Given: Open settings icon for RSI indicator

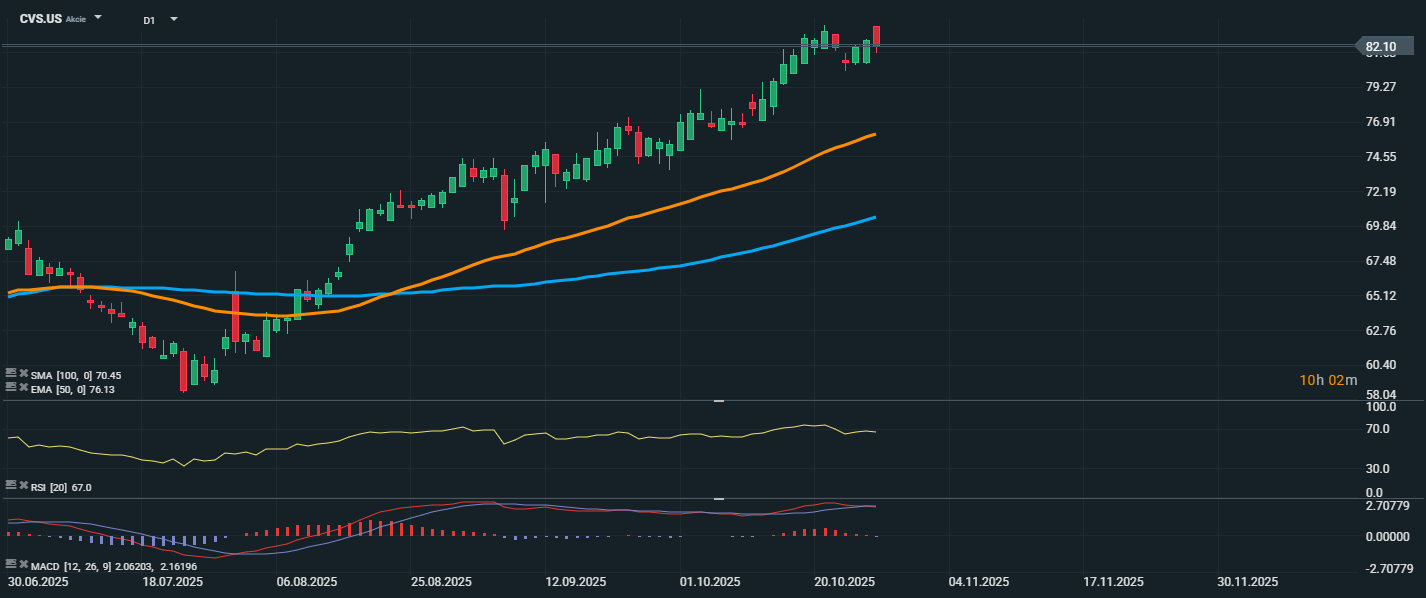Looking at the screenshot, I should point(11,486).
